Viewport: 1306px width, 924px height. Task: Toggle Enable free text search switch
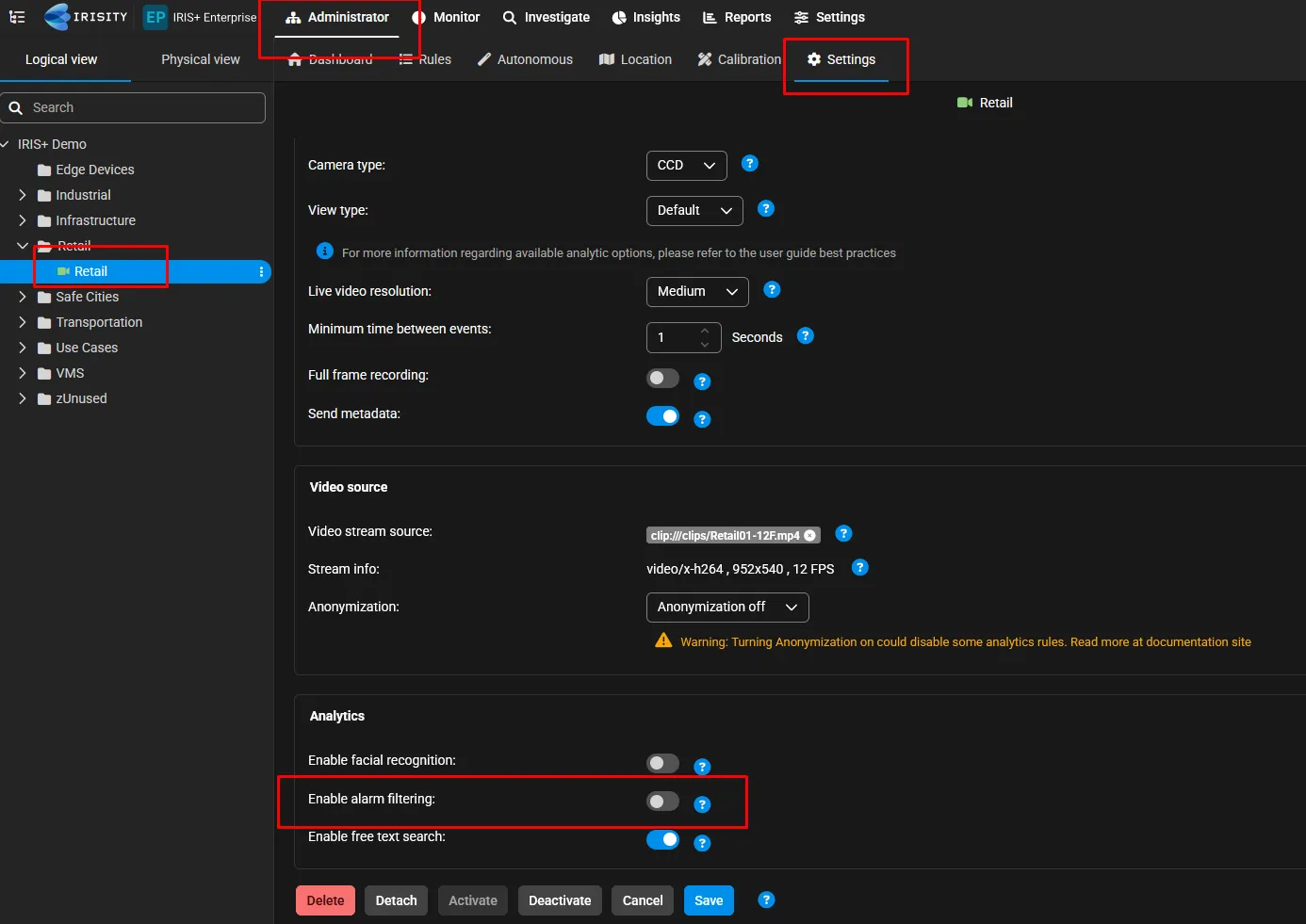(662, 839)
